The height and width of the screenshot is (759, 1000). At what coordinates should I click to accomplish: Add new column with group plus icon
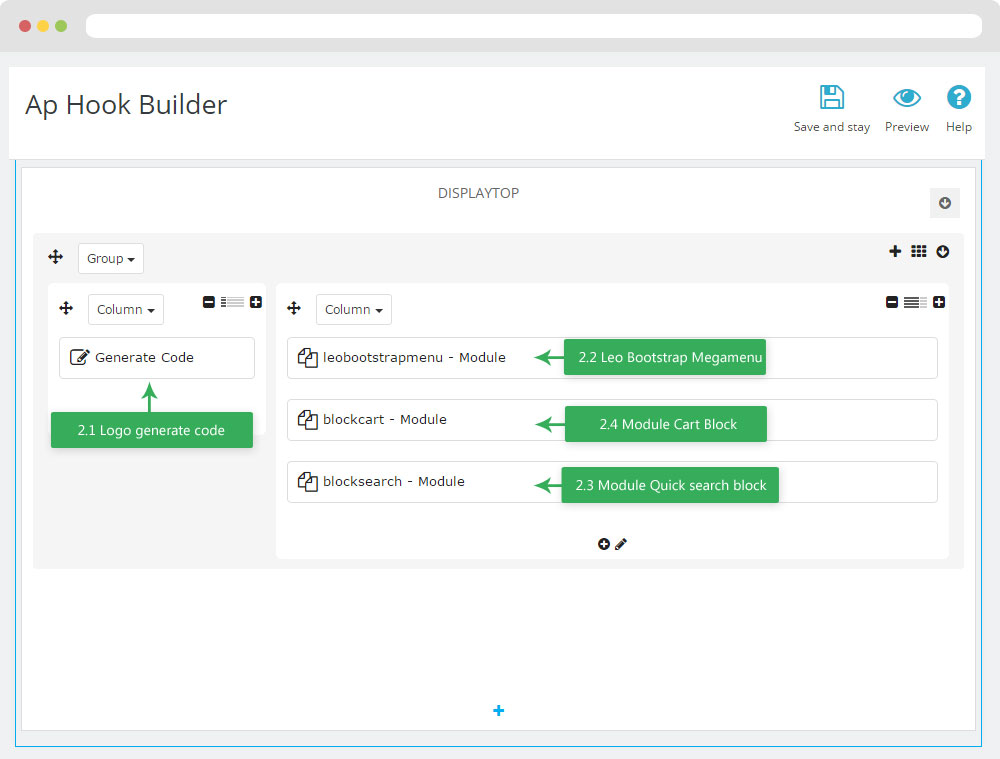895,251
